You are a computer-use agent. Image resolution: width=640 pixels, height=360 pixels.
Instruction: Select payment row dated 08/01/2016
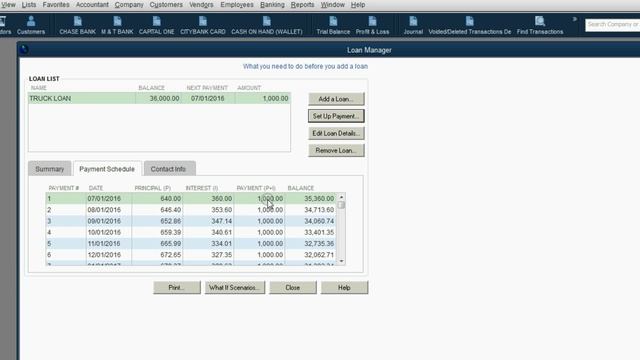191,210
